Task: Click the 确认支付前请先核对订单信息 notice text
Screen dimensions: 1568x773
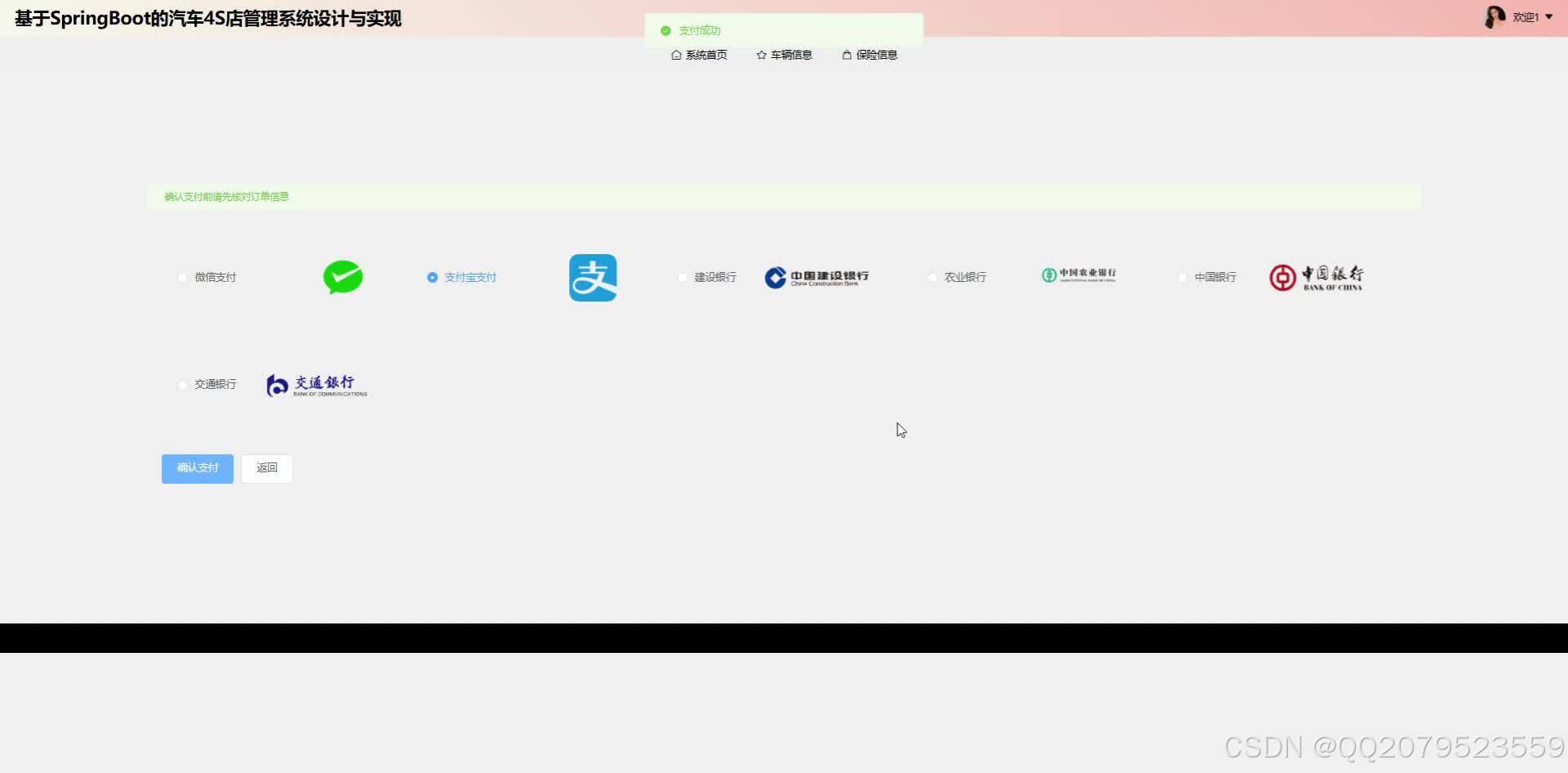Action: [226, 197]
